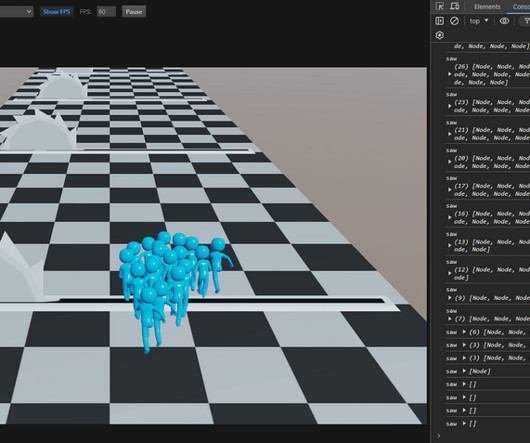The width and height of the screenshot is (530, 443).
Task: Open console settings gear icon
Action: pyautogui.click(x=439, y=35)
